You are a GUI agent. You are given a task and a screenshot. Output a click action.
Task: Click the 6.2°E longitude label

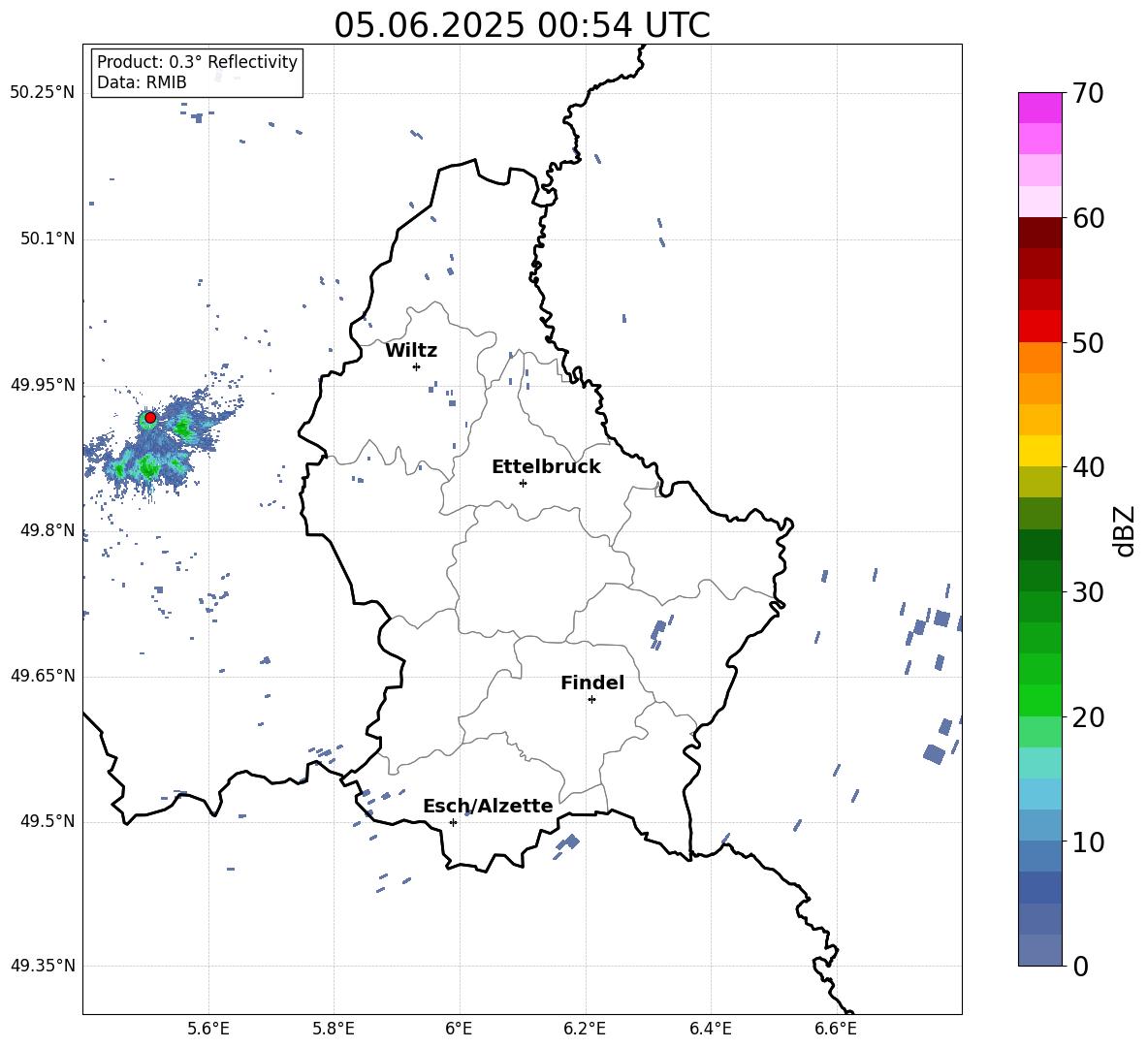point(585,1029)
